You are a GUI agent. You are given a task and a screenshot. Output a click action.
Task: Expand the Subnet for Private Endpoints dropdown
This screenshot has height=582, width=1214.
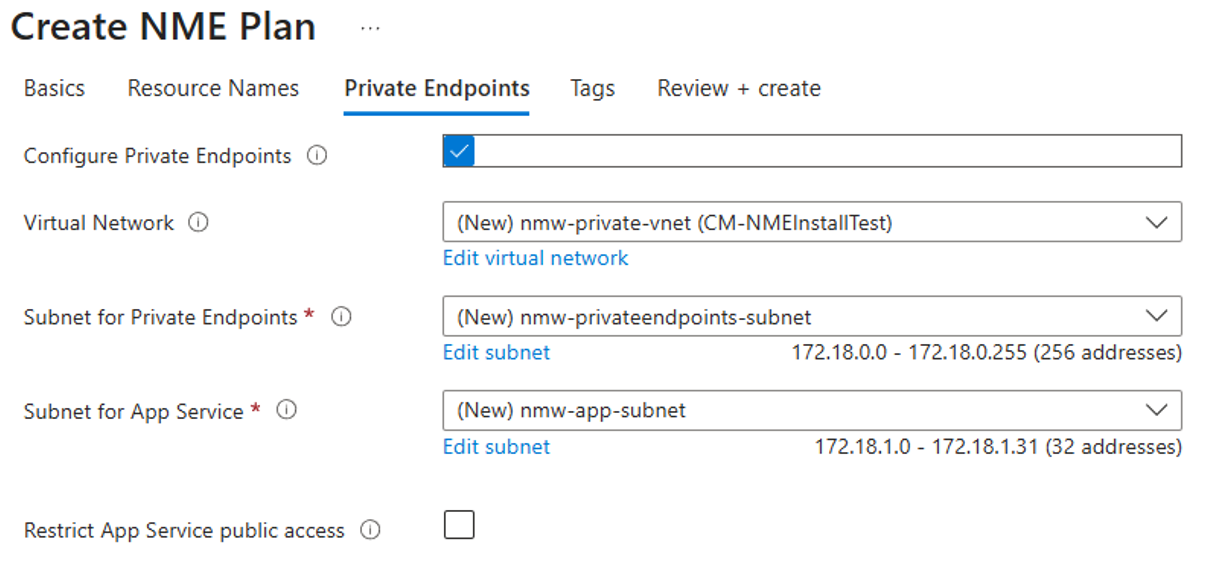[1157, 316]
